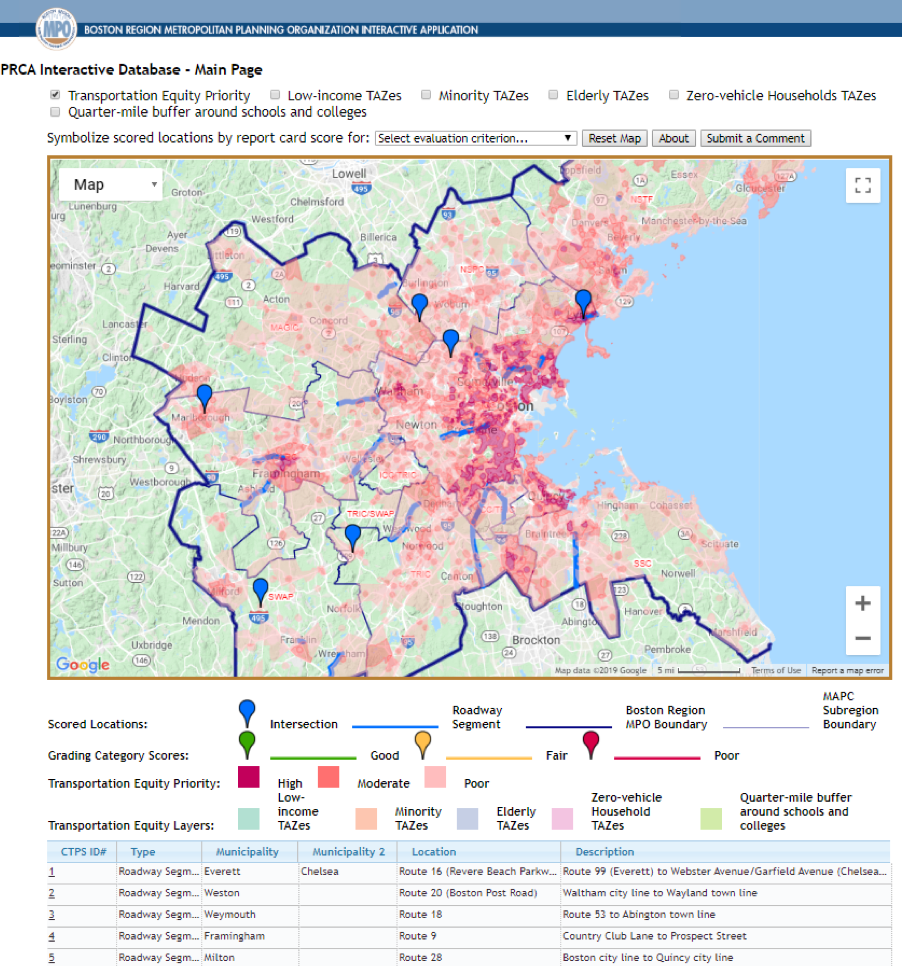Zoom out of the map
The width and height of the screenshot is (902, 966).
pos(863,639)
